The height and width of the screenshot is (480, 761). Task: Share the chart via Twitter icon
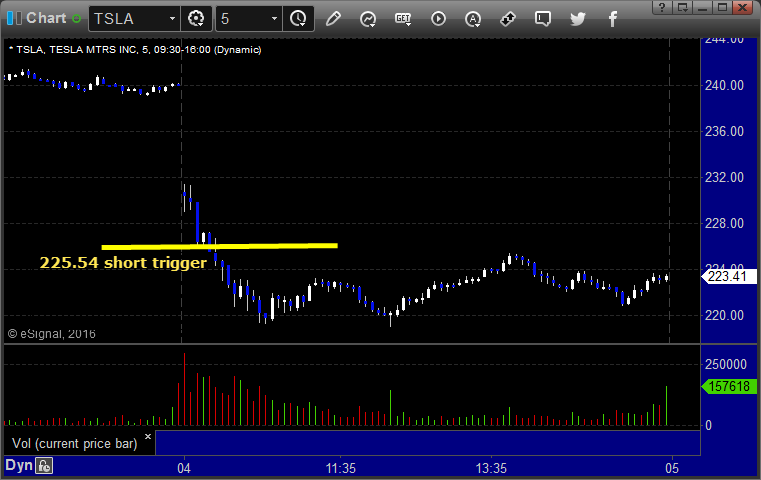(x=578, y=19)
